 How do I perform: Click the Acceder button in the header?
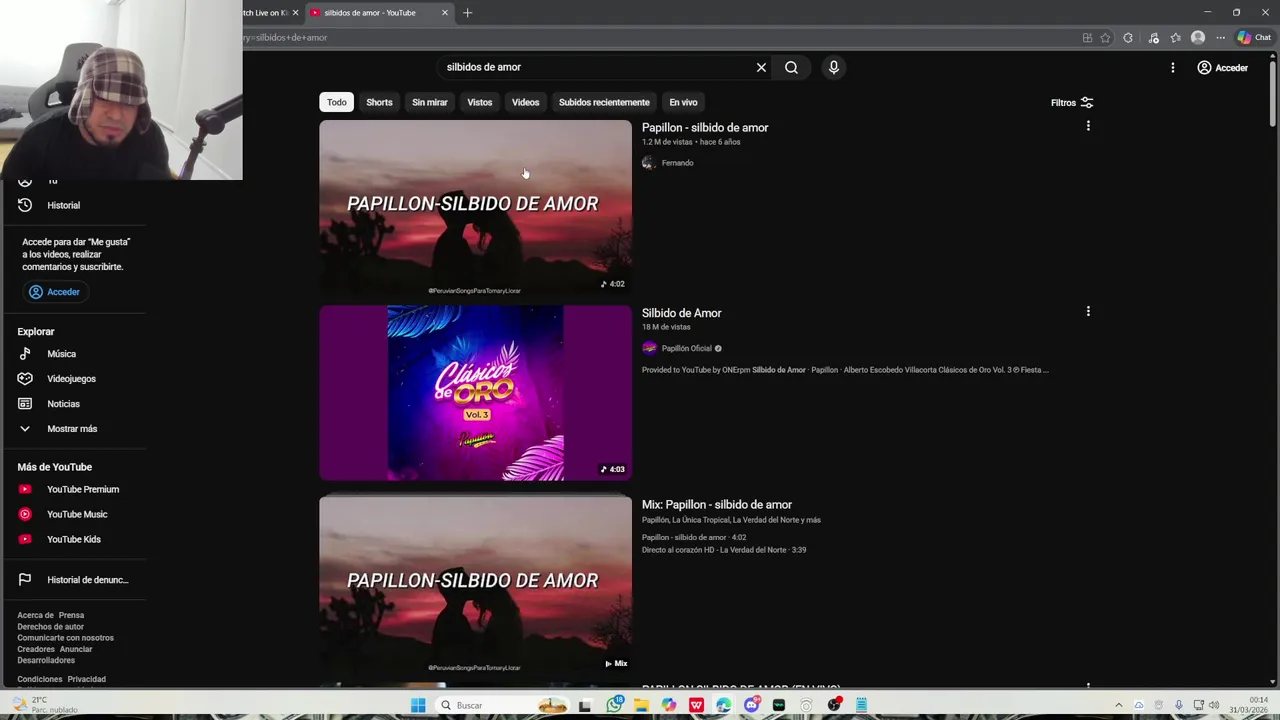[1223, 68]
